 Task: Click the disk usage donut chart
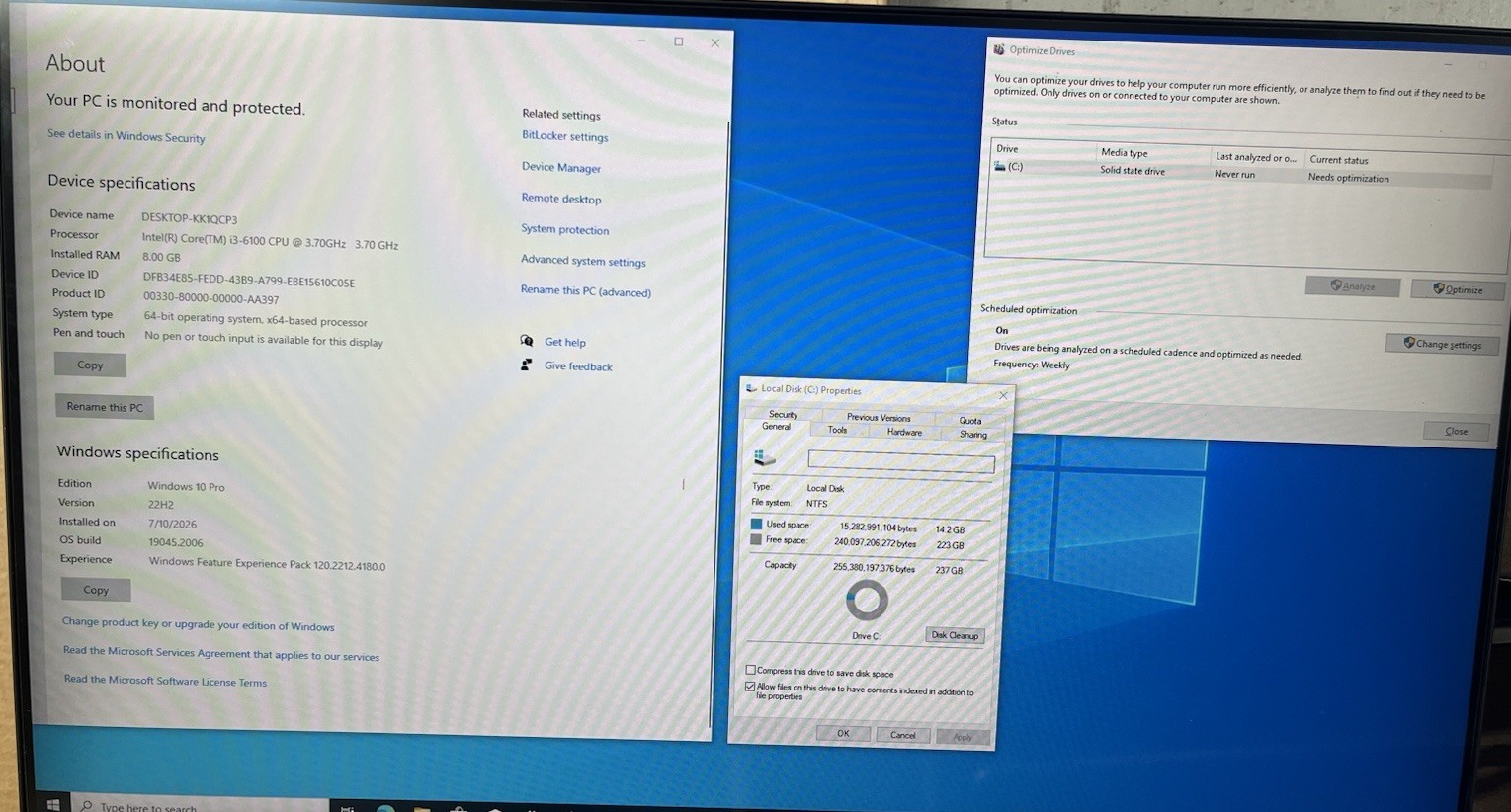click(867, 600)
